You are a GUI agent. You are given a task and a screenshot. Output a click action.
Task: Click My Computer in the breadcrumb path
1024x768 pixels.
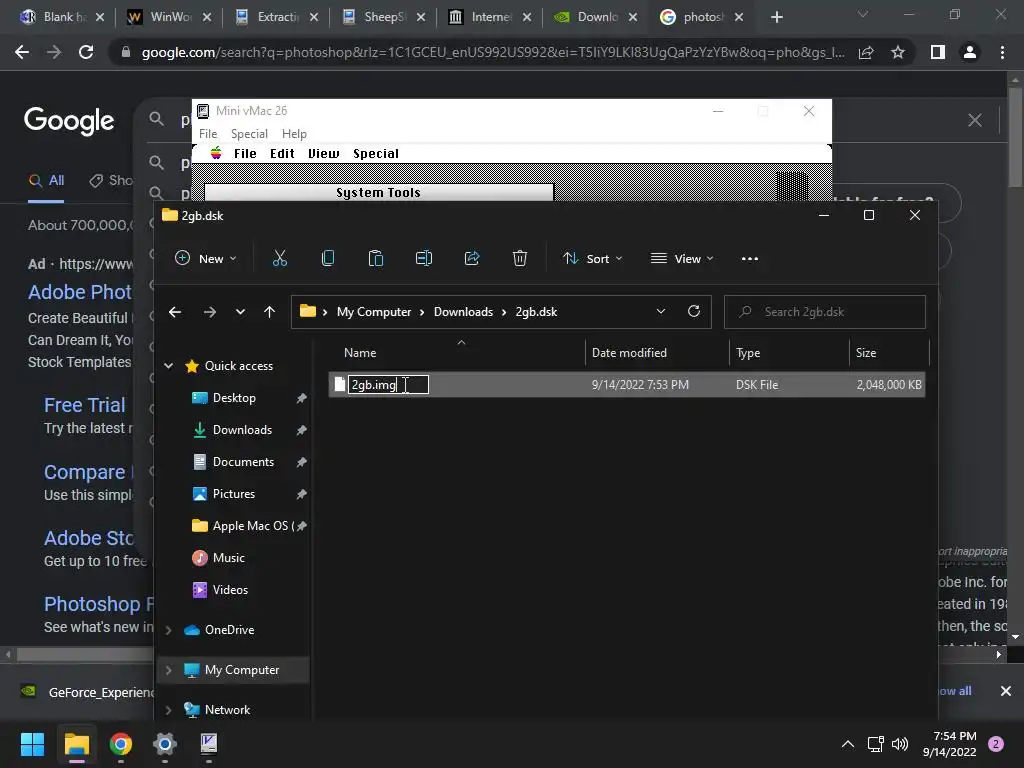point(374,312)
